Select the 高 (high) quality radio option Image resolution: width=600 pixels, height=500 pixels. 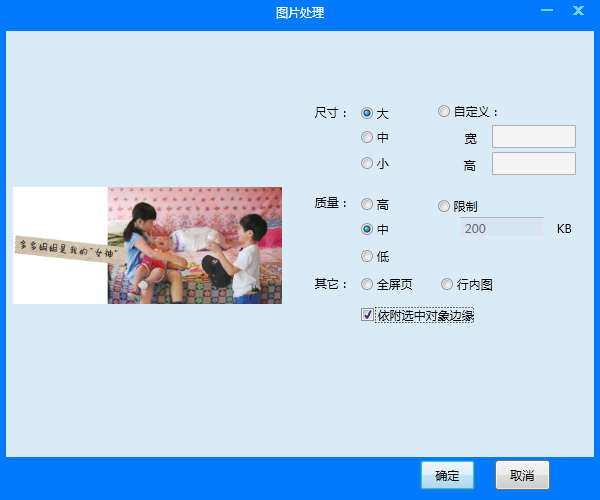(x=367, y=204)
